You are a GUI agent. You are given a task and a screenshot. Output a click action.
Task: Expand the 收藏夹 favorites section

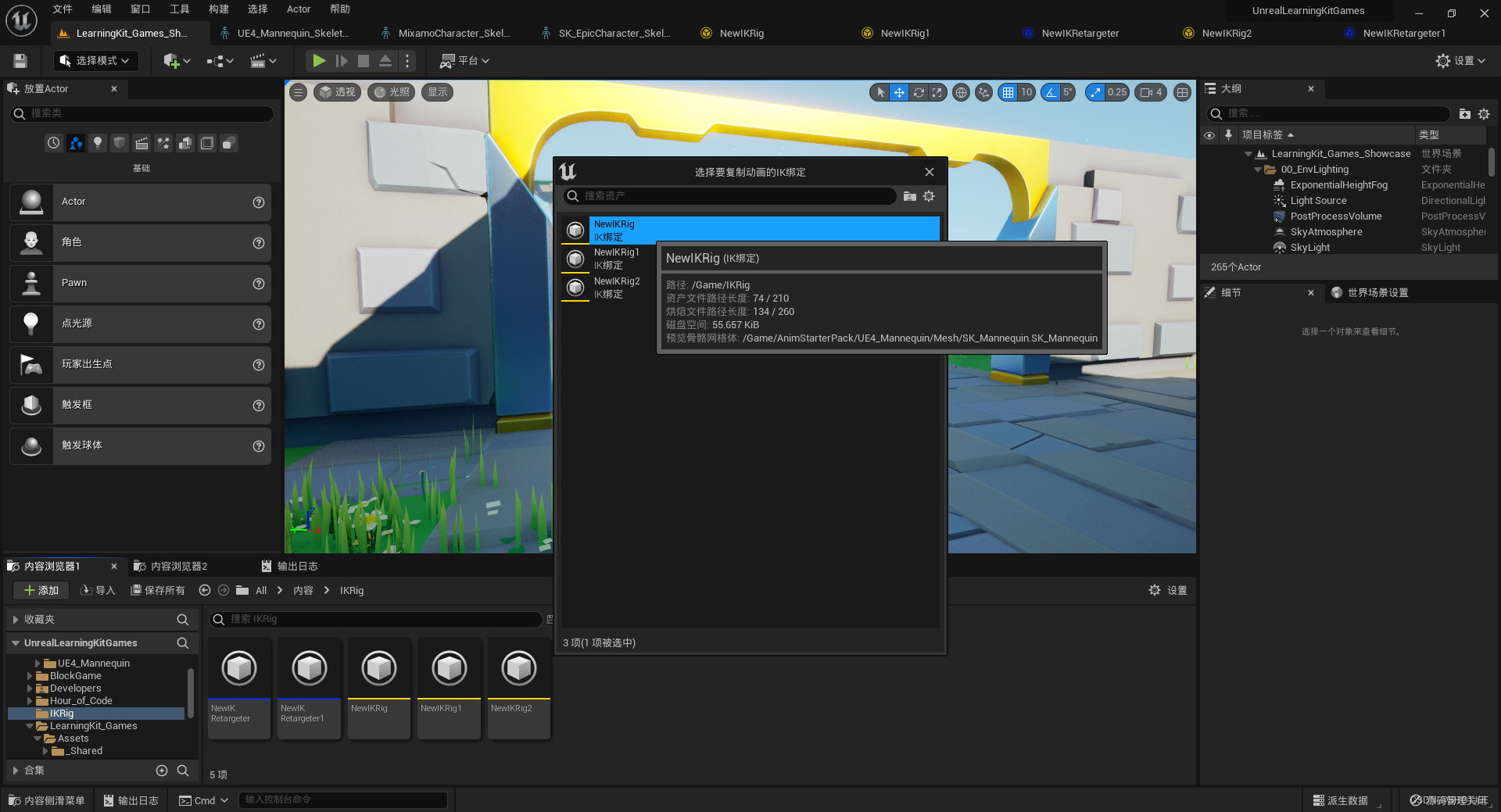pos(16,620)
